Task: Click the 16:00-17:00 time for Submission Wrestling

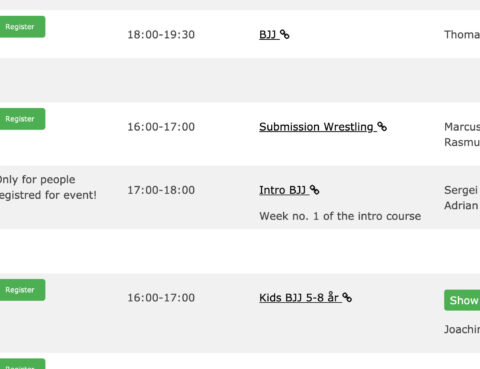Action: point(161,127)
